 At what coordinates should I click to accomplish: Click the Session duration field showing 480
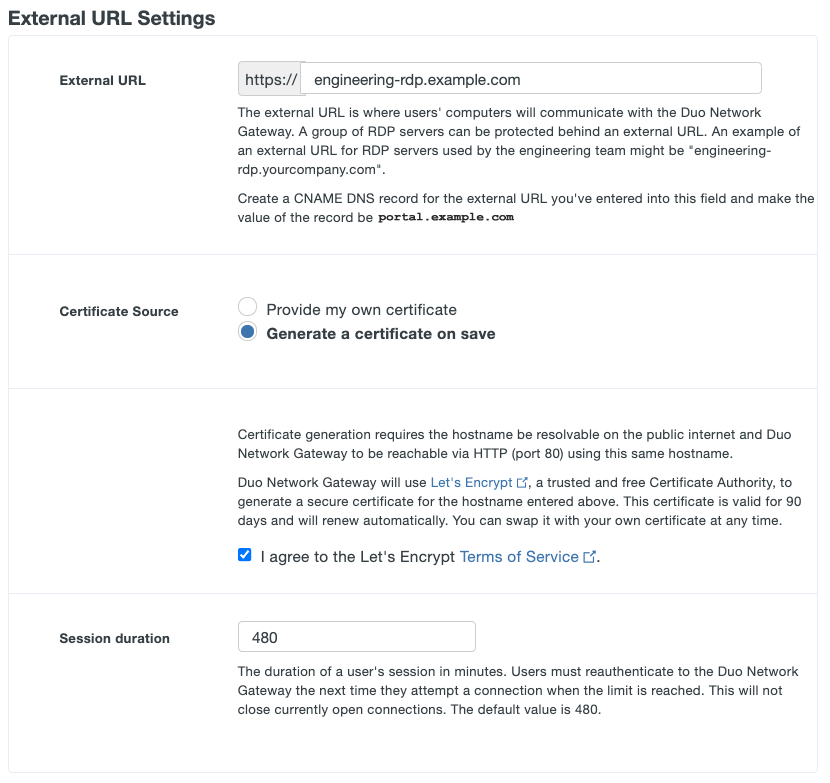[356, 636]
